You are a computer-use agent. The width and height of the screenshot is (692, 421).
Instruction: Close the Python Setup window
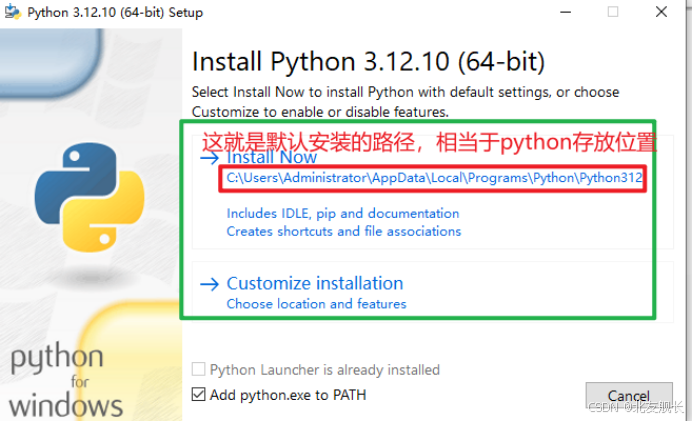(x=661, y=12)
